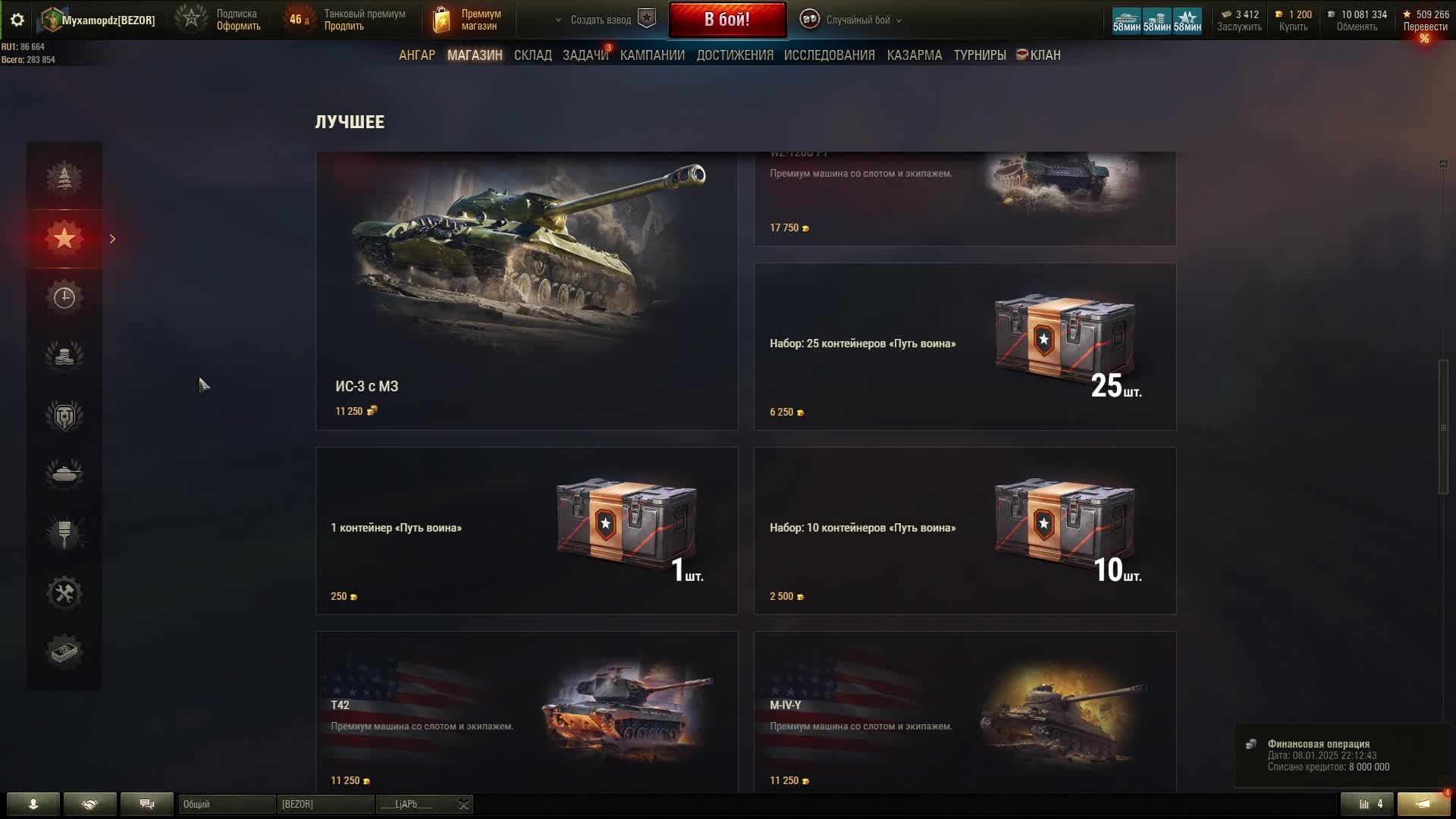
Task: Open the ИССЛЕДОВАНИЯ tab
Action: pos(829,55)
